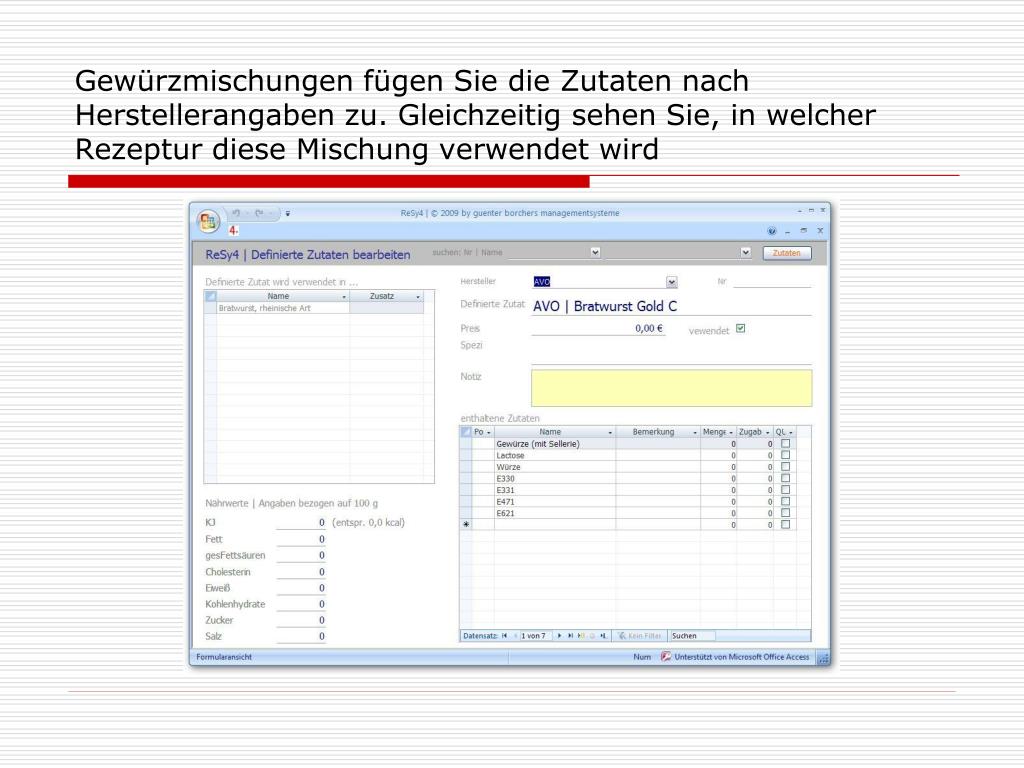This screenshot has width=1024, height=768.
Task: Click the Kein Filter indicator
Action: pyautogui.click(x=640, y=636)
